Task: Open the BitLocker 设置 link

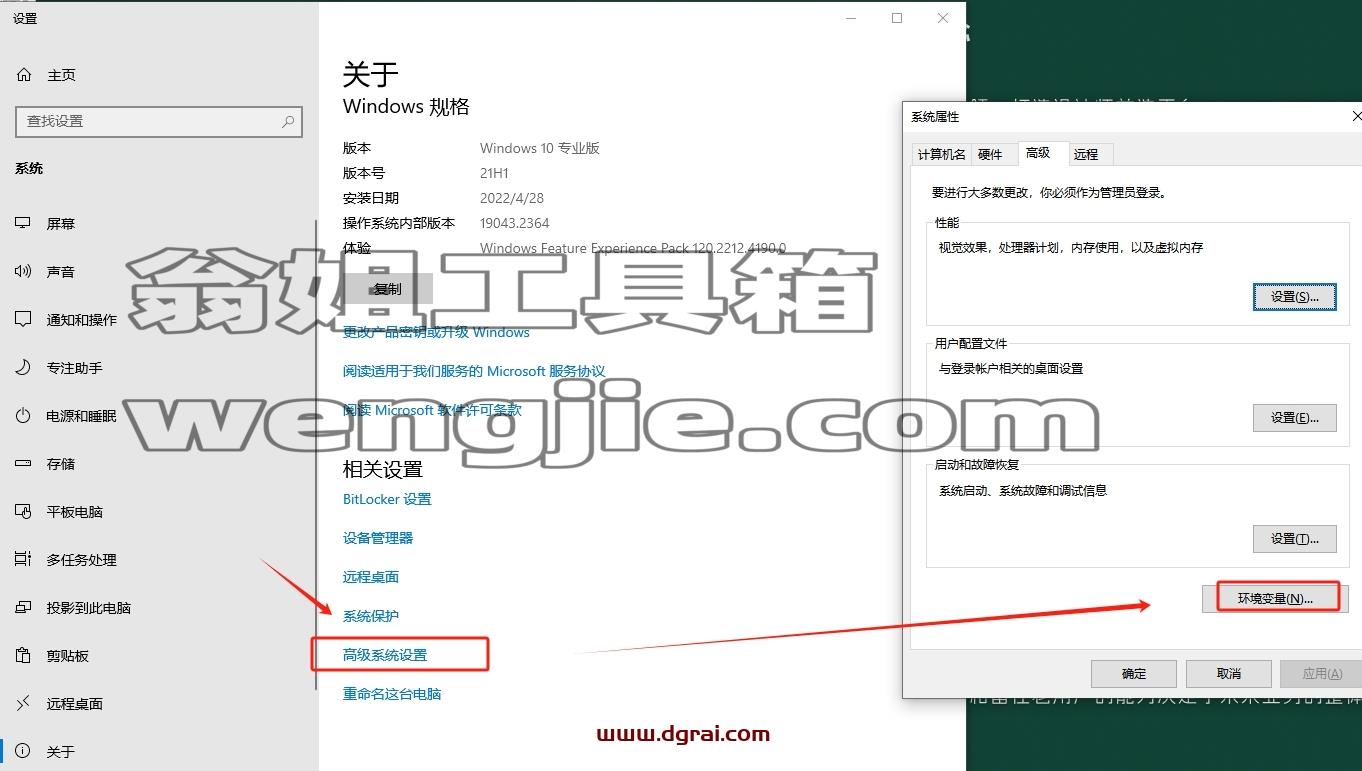Action: pyautogui.click(x=387, y=499)
